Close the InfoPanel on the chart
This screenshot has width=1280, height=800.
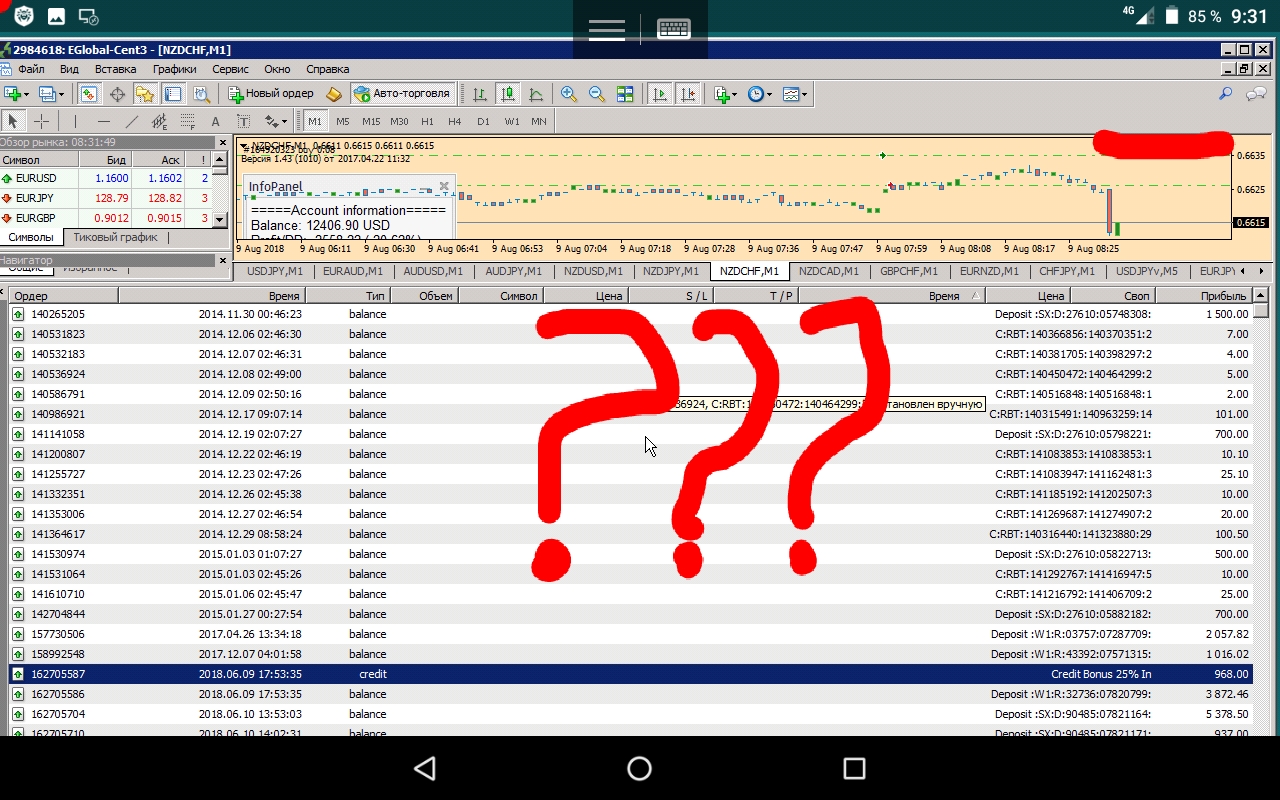[444, 187]
